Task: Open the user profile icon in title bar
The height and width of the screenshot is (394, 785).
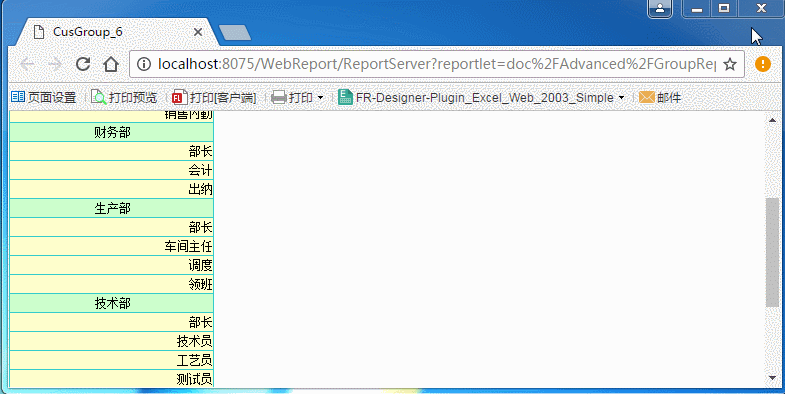Action: (x=660, y=9)
